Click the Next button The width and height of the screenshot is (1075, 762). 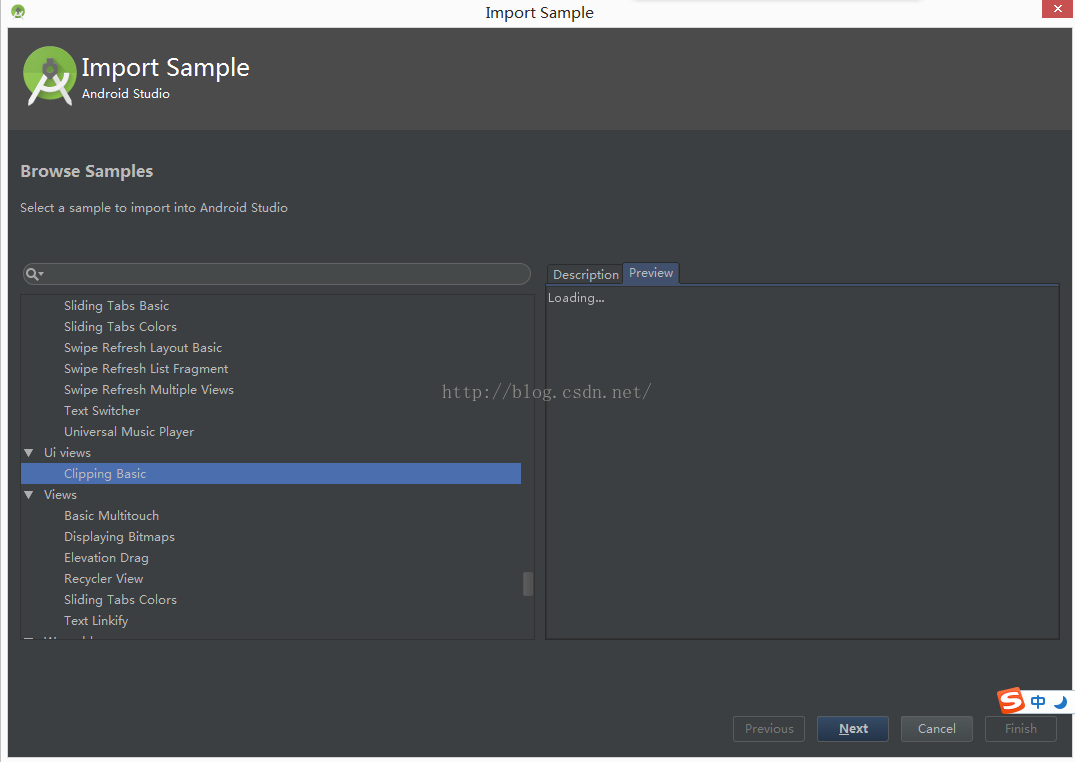coord(853,728)
